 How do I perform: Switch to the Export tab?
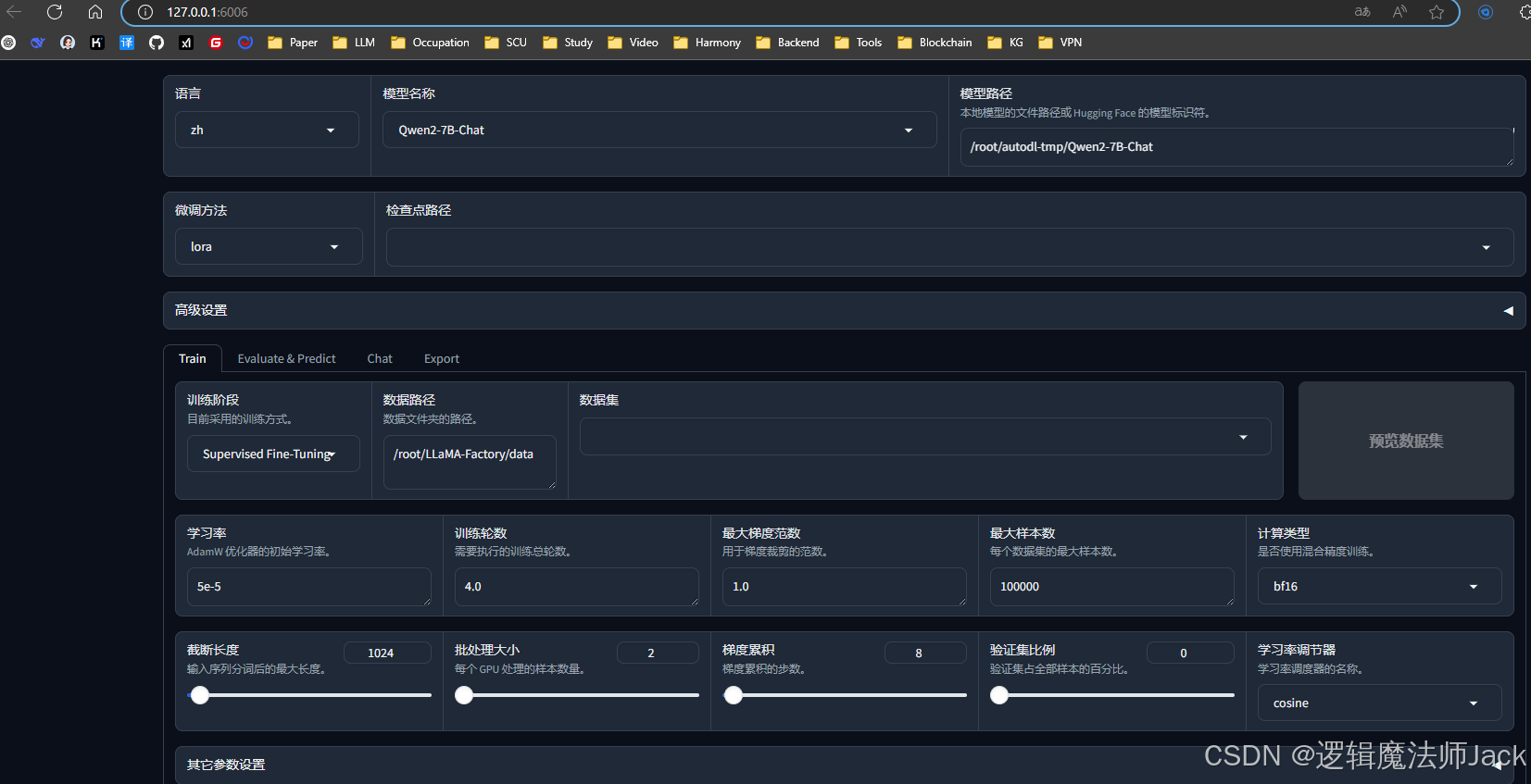tap(441, 359)
